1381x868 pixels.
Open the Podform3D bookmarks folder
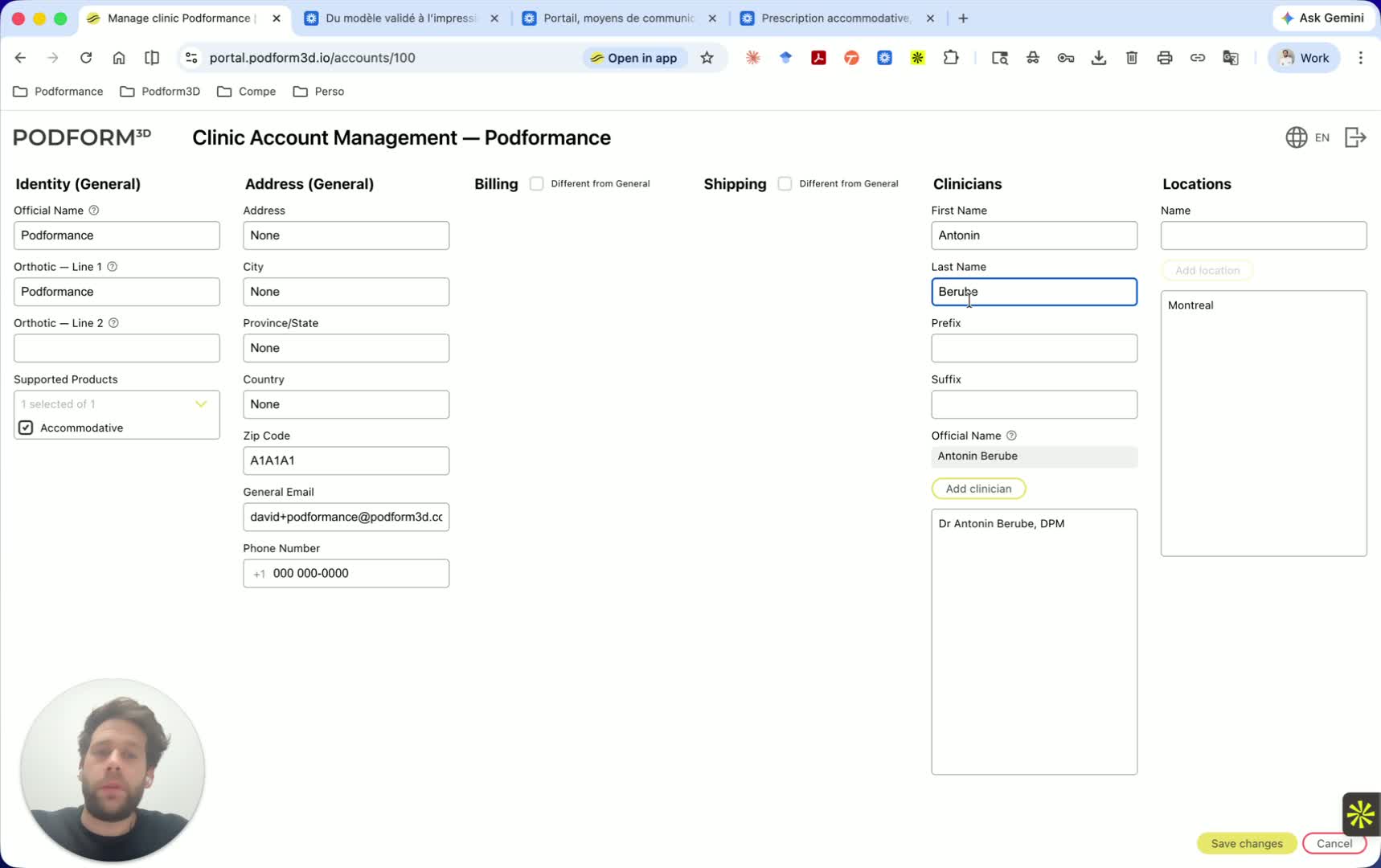click(x=160, y=92)
